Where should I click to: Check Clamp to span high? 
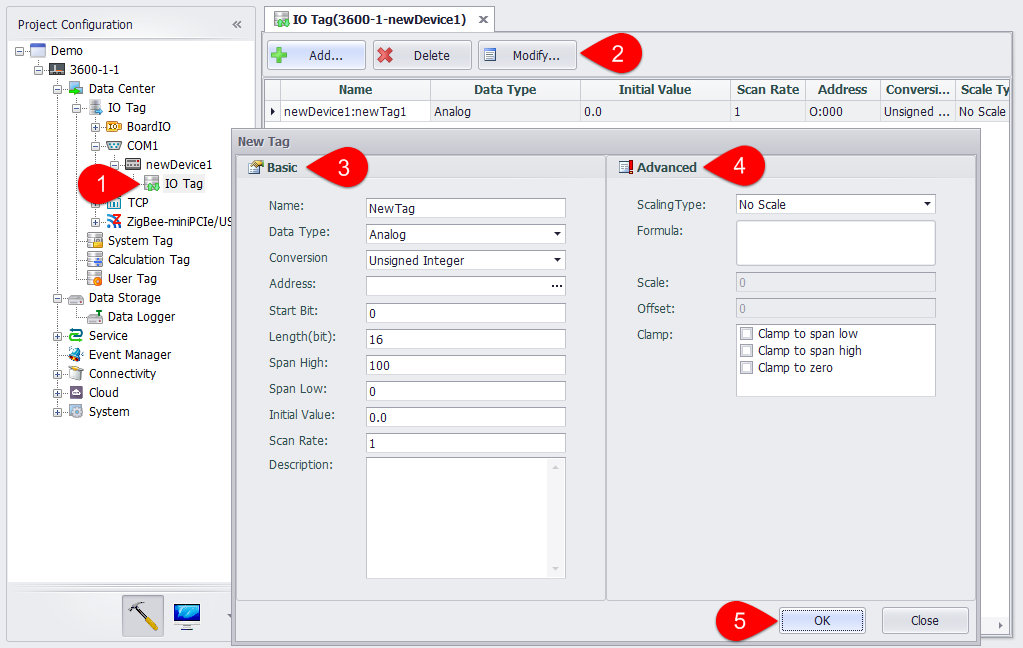(x=746, y=351)
